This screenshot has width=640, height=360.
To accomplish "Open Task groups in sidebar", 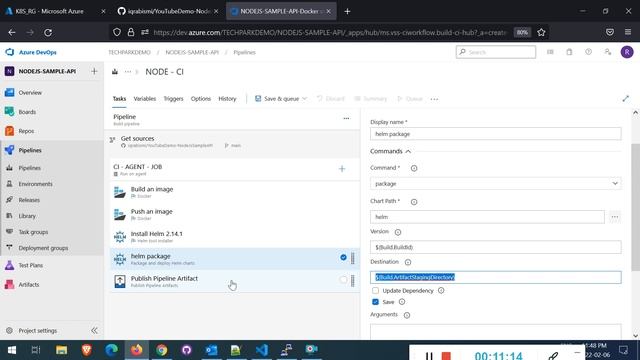I will point(33,232).
